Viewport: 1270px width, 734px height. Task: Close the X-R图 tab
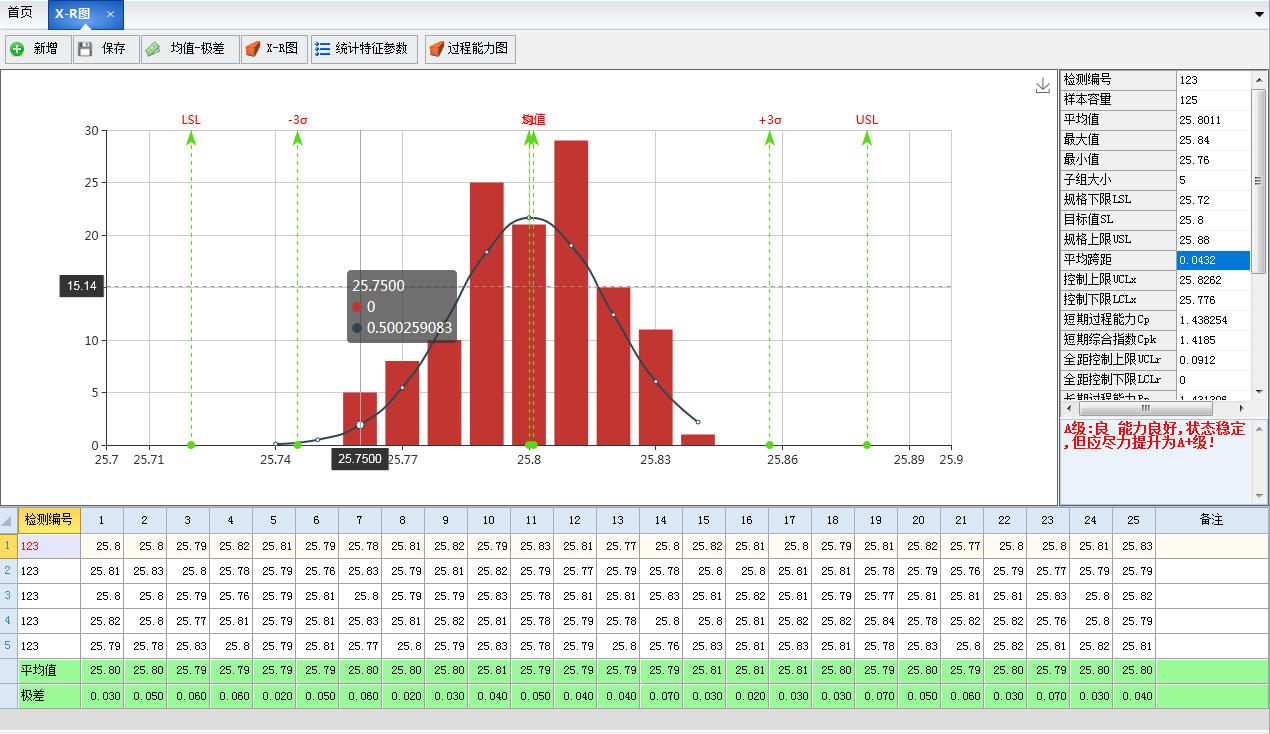pyautogui.click(x=110, y=14)
